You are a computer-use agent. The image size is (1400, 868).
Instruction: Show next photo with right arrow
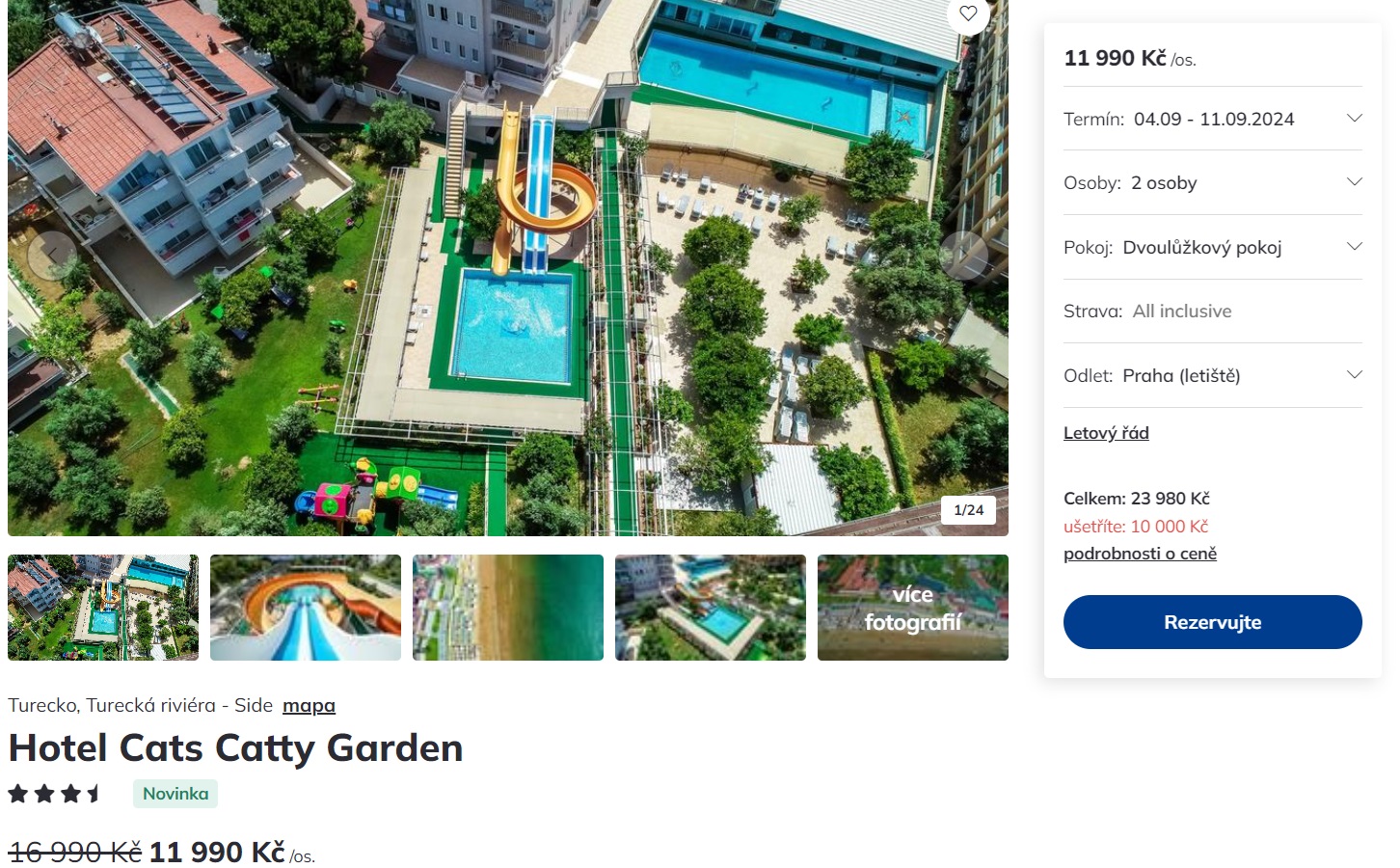(963, 256)
